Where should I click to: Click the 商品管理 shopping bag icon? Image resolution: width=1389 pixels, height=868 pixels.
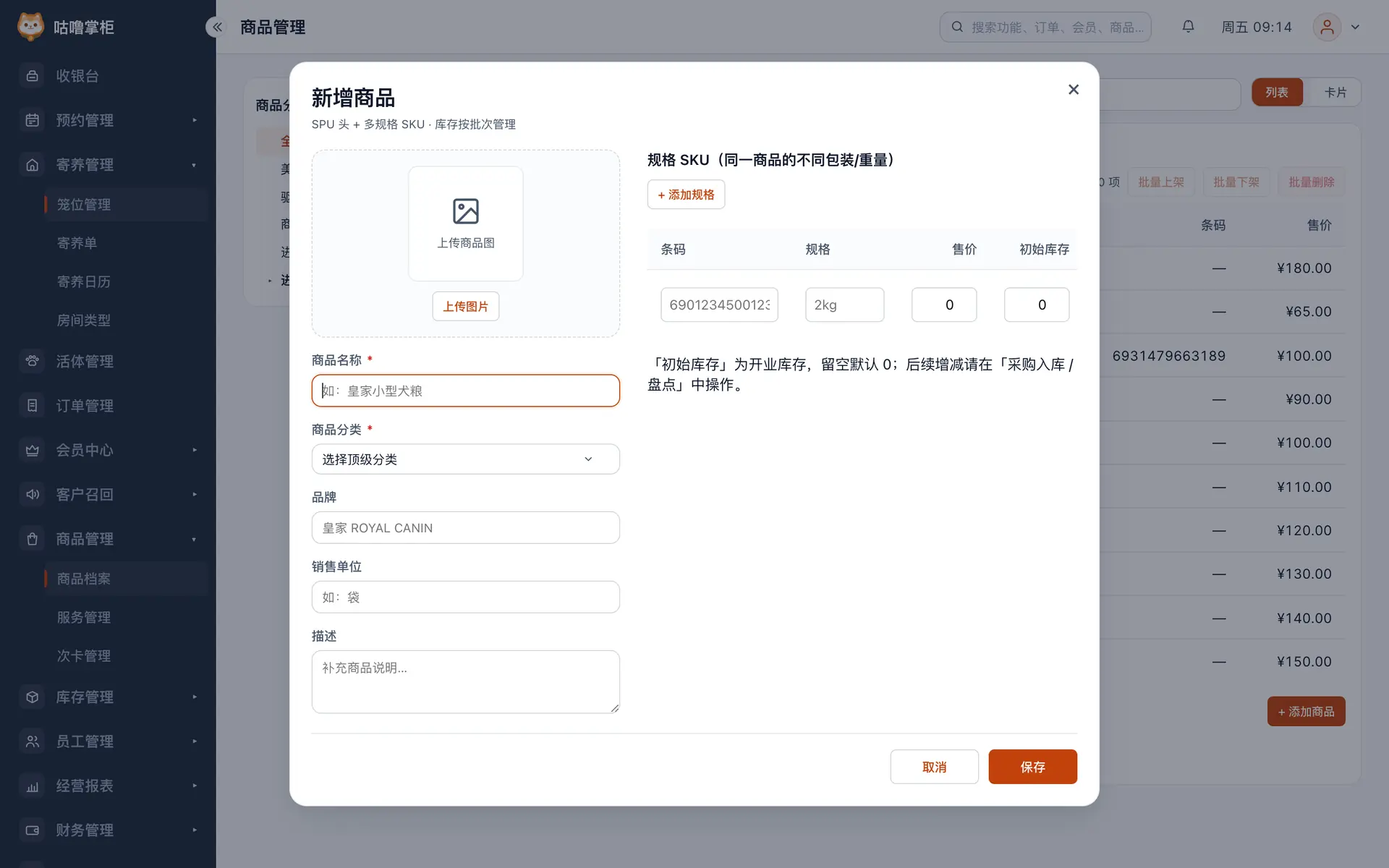(33, 539)
